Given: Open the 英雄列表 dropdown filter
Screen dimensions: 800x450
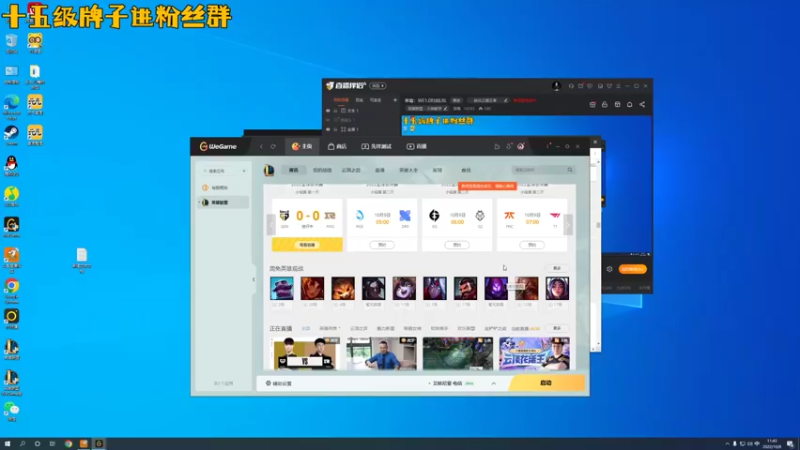Looking at the screenshot, I should [x=330, y=328].
